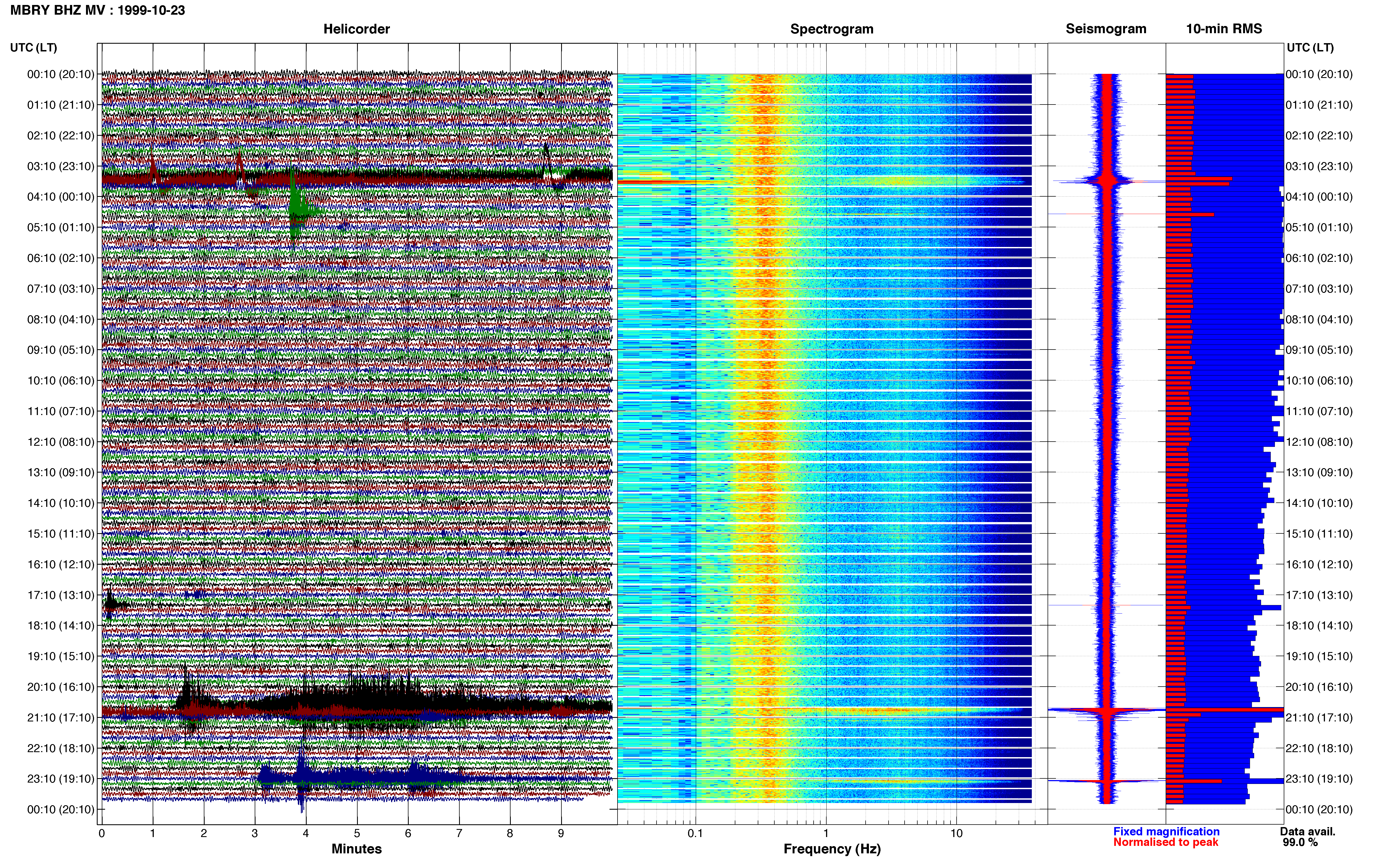Click the seismogram spike near 23:15
Viewport: 1388px width, 868px height.
[1105, 781]
